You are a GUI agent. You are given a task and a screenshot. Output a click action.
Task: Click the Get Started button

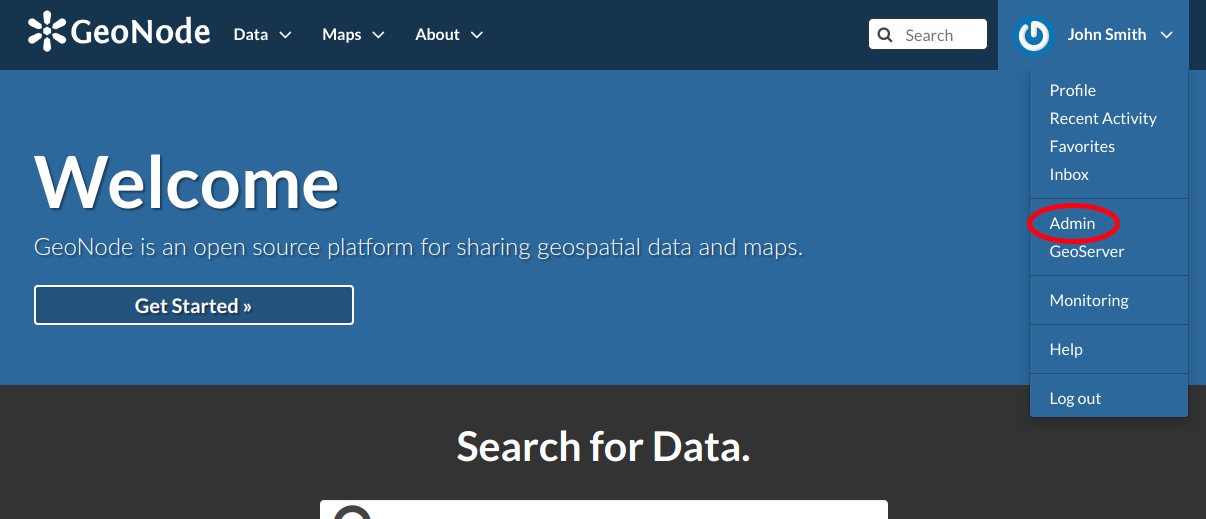click(x=194, y=305)
